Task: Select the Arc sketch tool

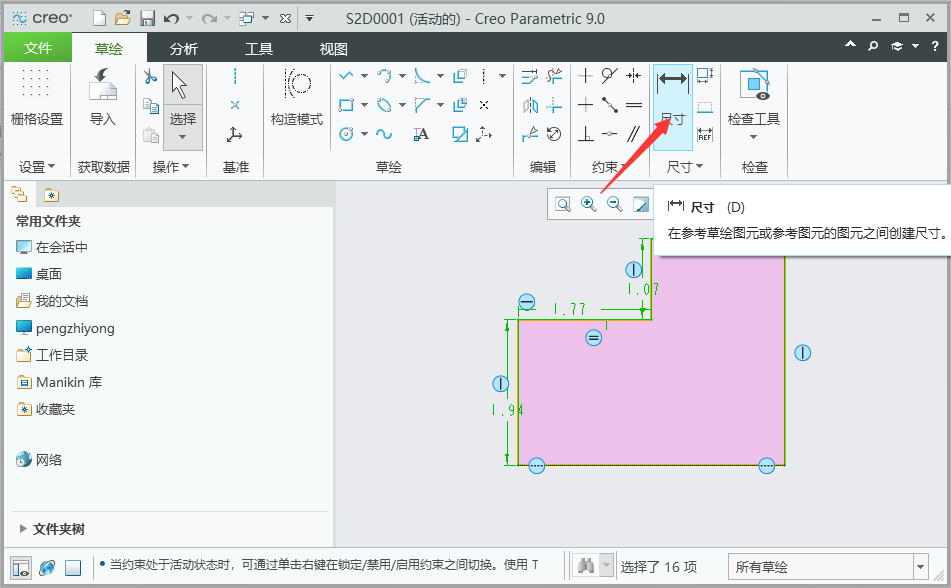Action: [x=384, y=76]
